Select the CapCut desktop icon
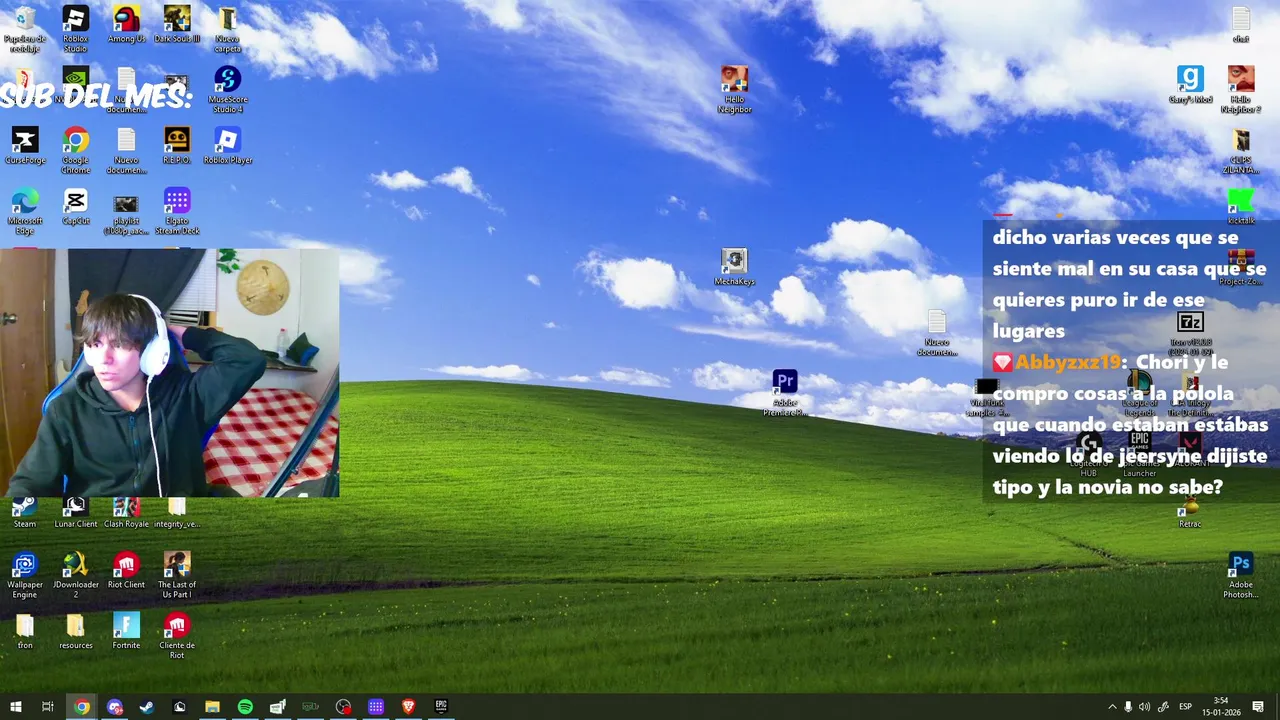Screen dimensions: 1280x720 tap(76, 207)
